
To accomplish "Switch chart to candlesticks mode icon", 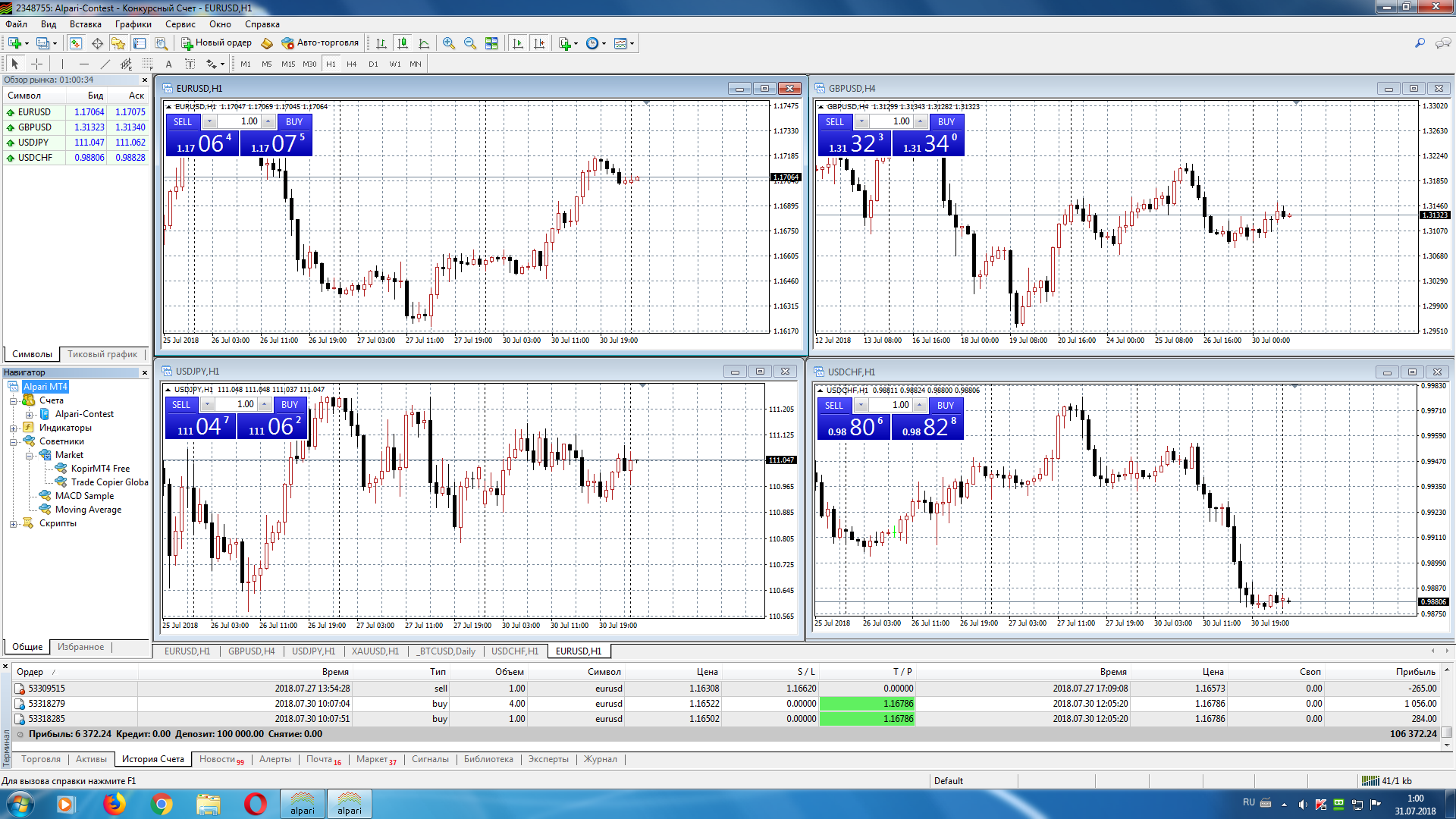I will pos(403,43).
